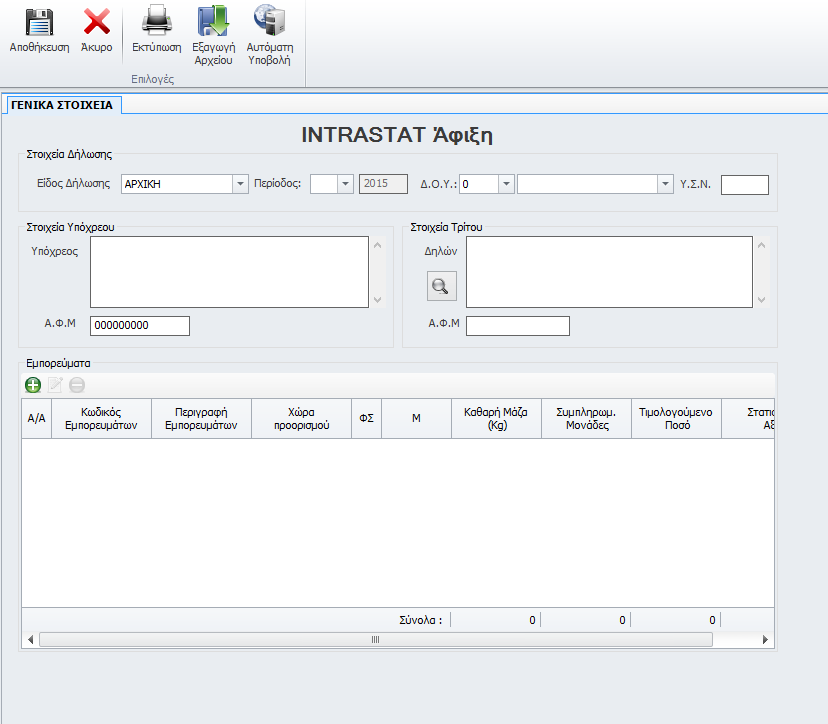Click the Εκτύπωση printer icon
This screenshot has width=828, height=724.
157,21
